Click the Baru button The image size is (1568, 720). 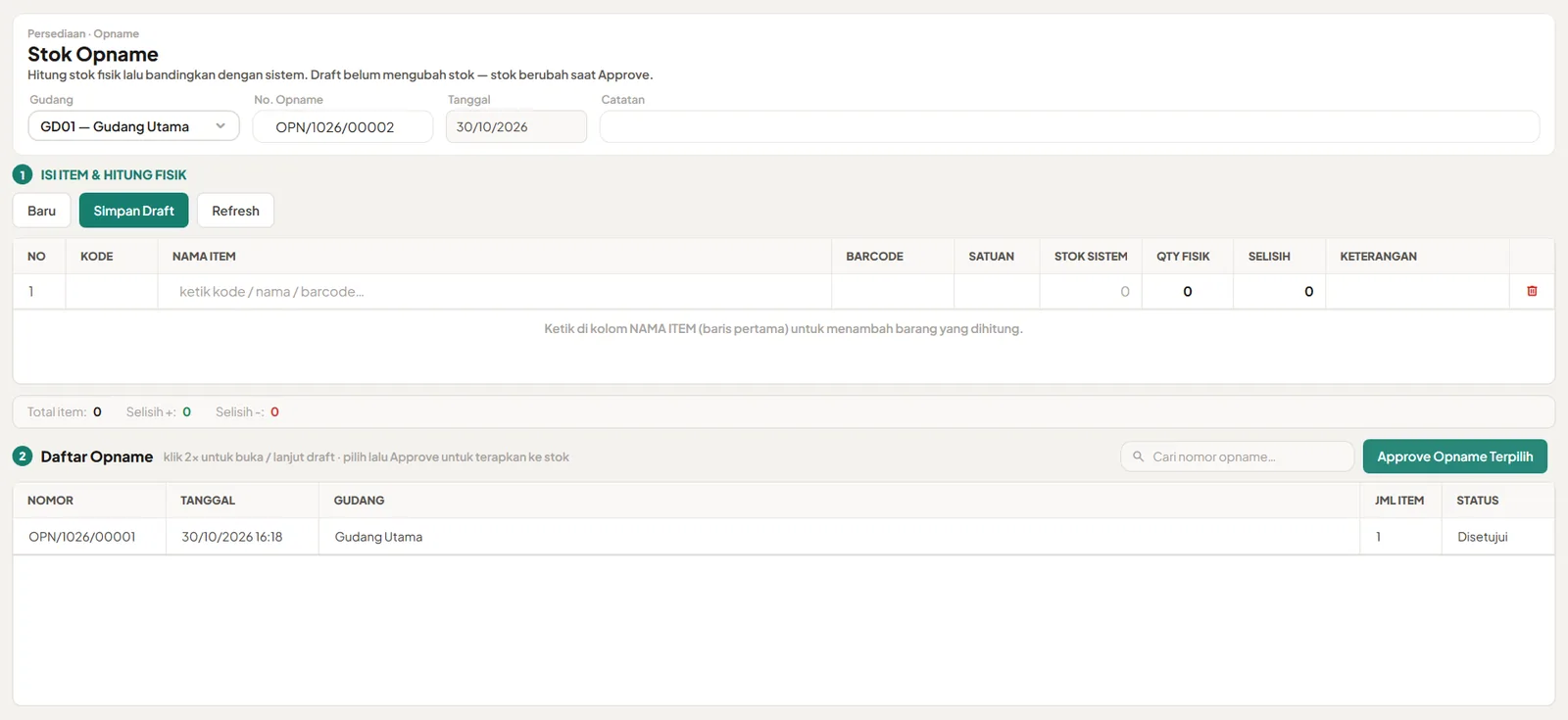pos(41,211)
